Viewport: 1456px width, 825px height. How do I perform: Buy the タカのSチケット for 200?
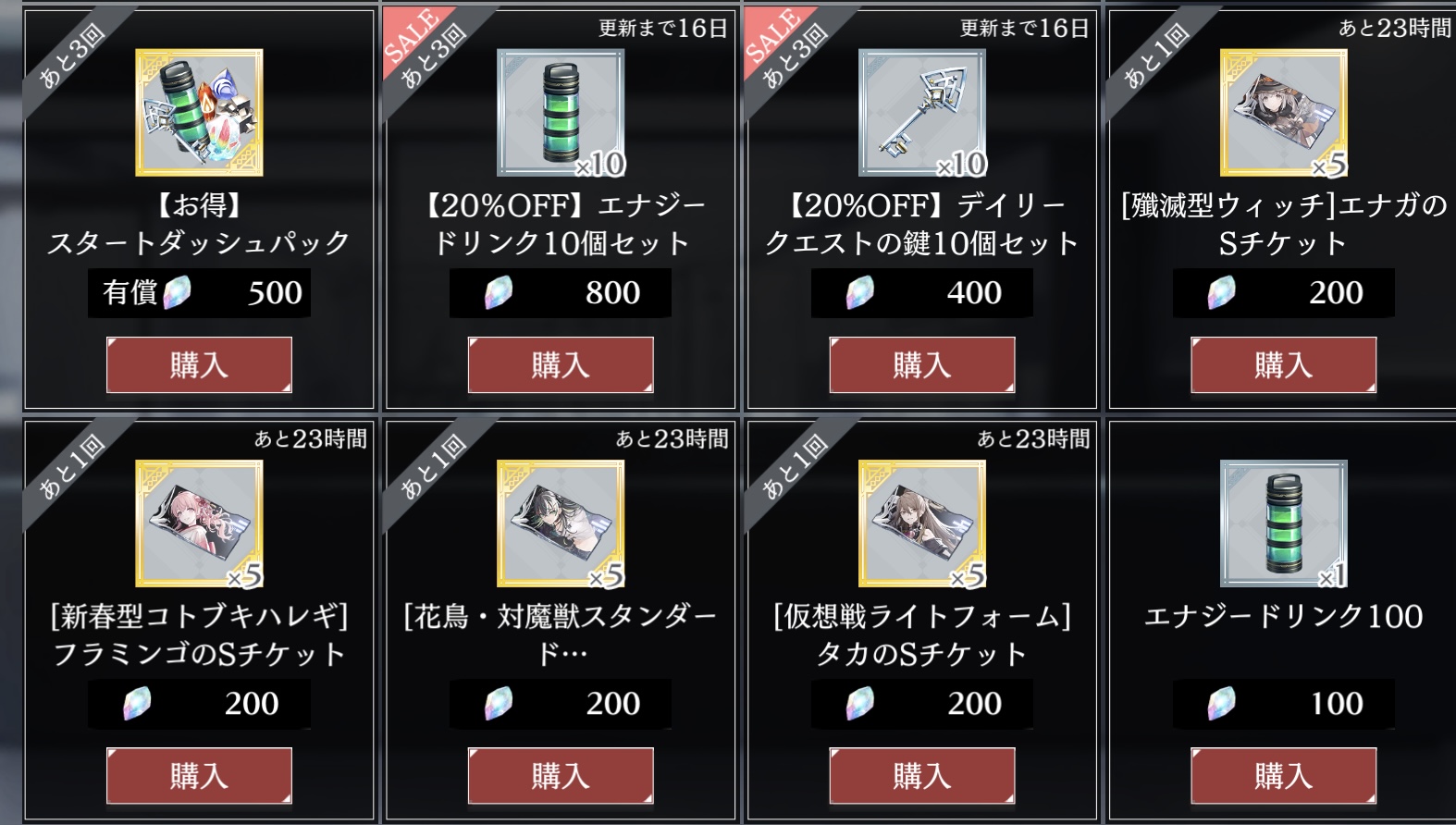(922, 776)
